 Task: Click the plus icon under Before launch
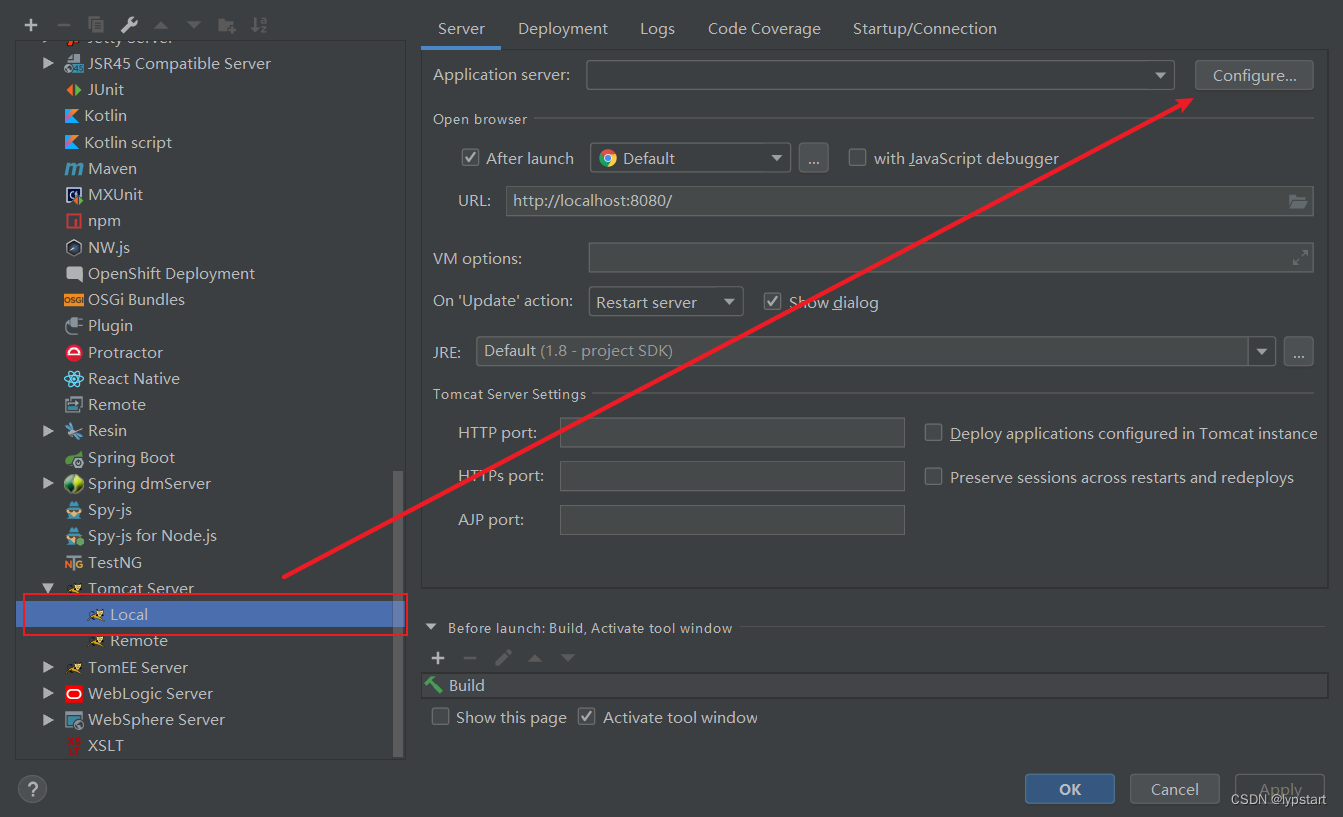click(x=438, y=657)
